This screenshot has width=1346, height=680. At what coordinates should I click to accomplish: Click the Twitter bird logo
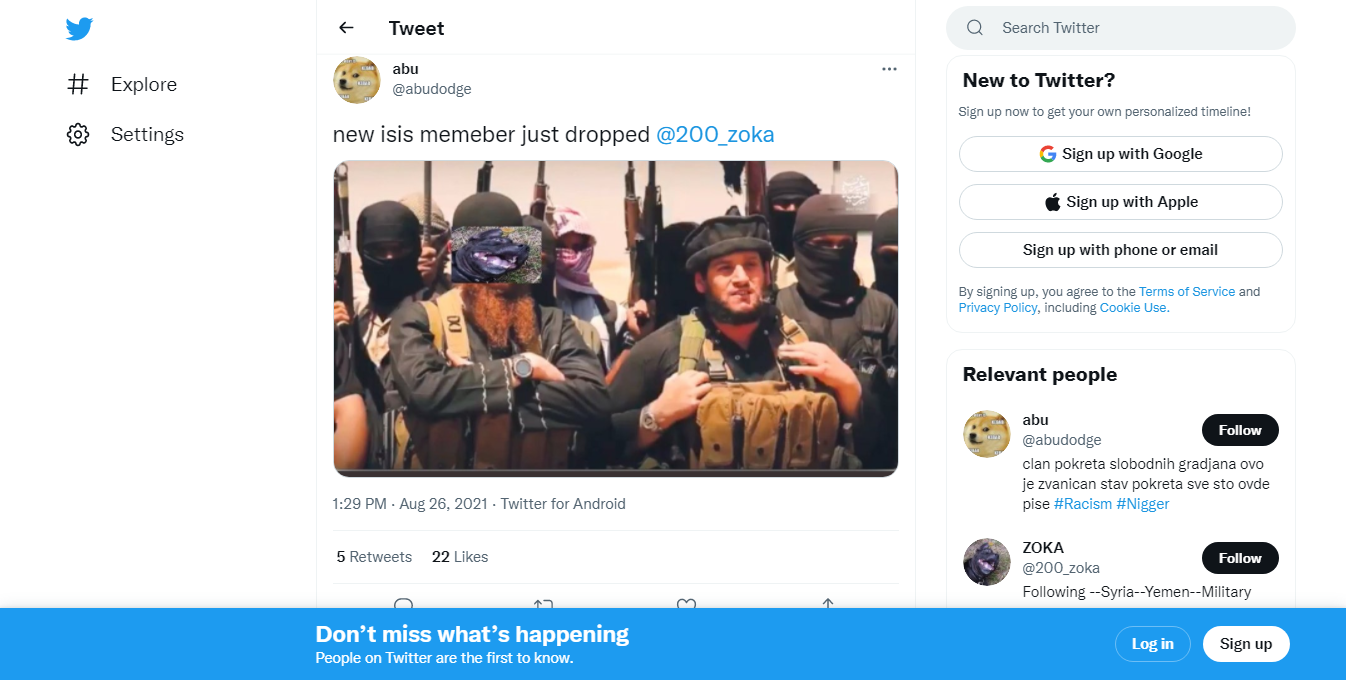(79, 29)
